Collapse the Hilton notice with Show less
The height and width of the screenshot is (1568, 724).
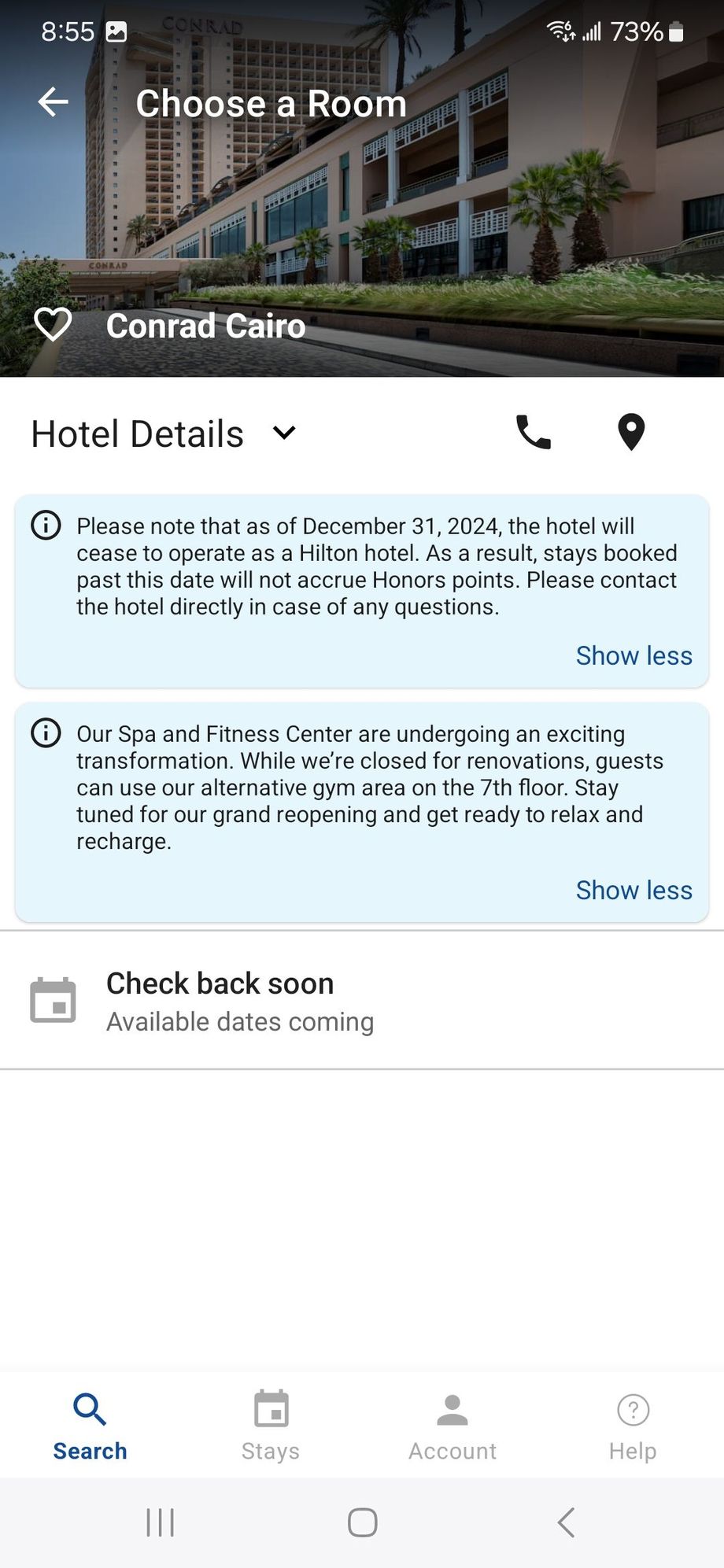tap(633, 655)
